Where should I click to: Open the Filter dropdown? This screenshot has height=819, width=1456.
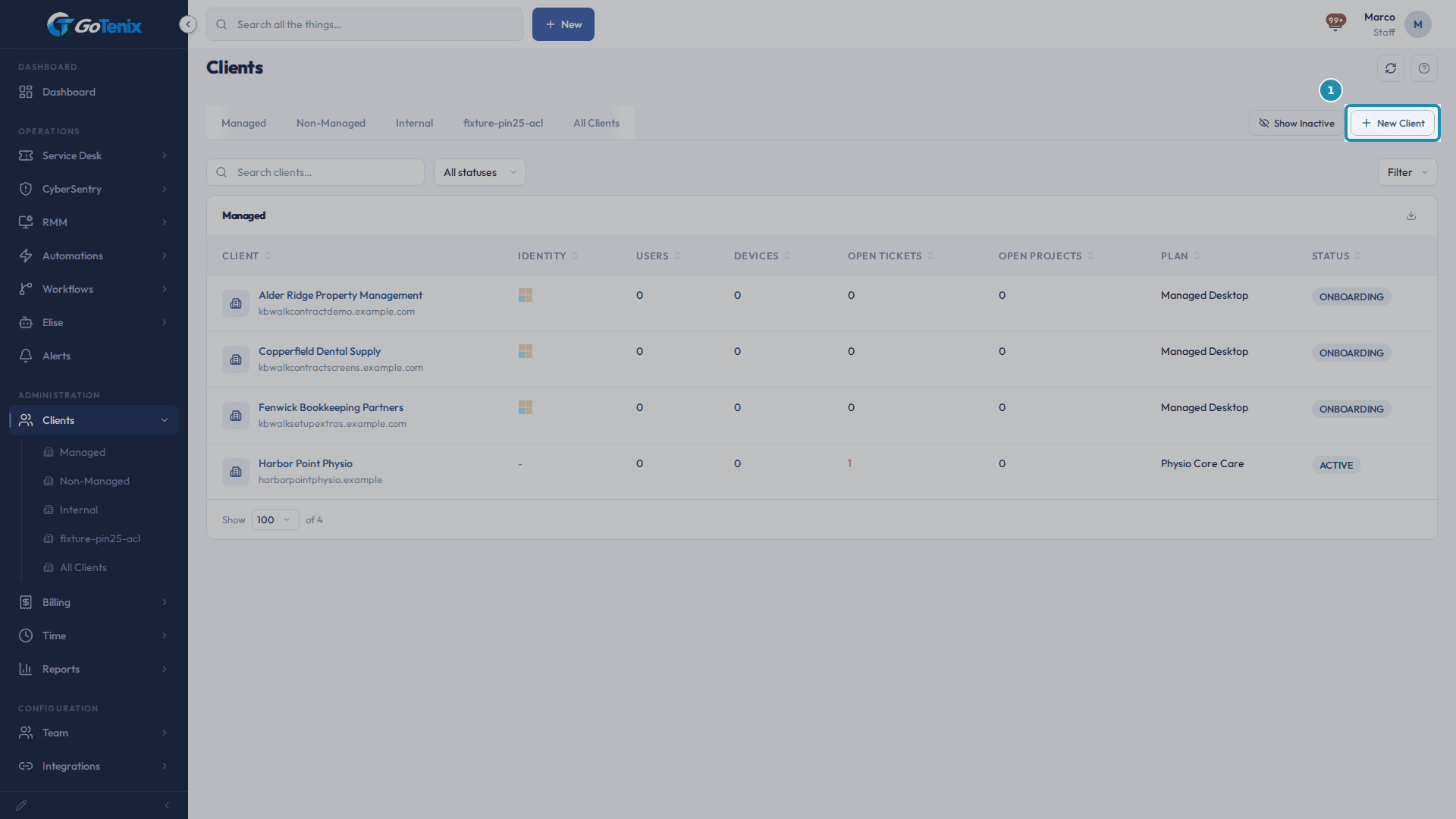pos(1407,172)
